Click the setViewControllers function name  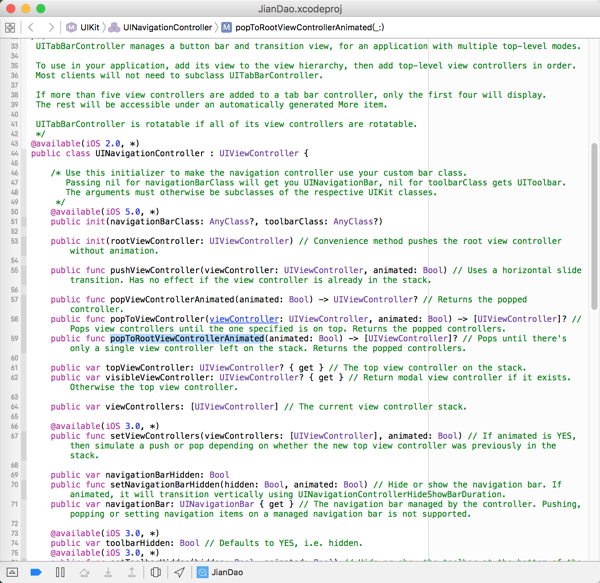point(155,436)
